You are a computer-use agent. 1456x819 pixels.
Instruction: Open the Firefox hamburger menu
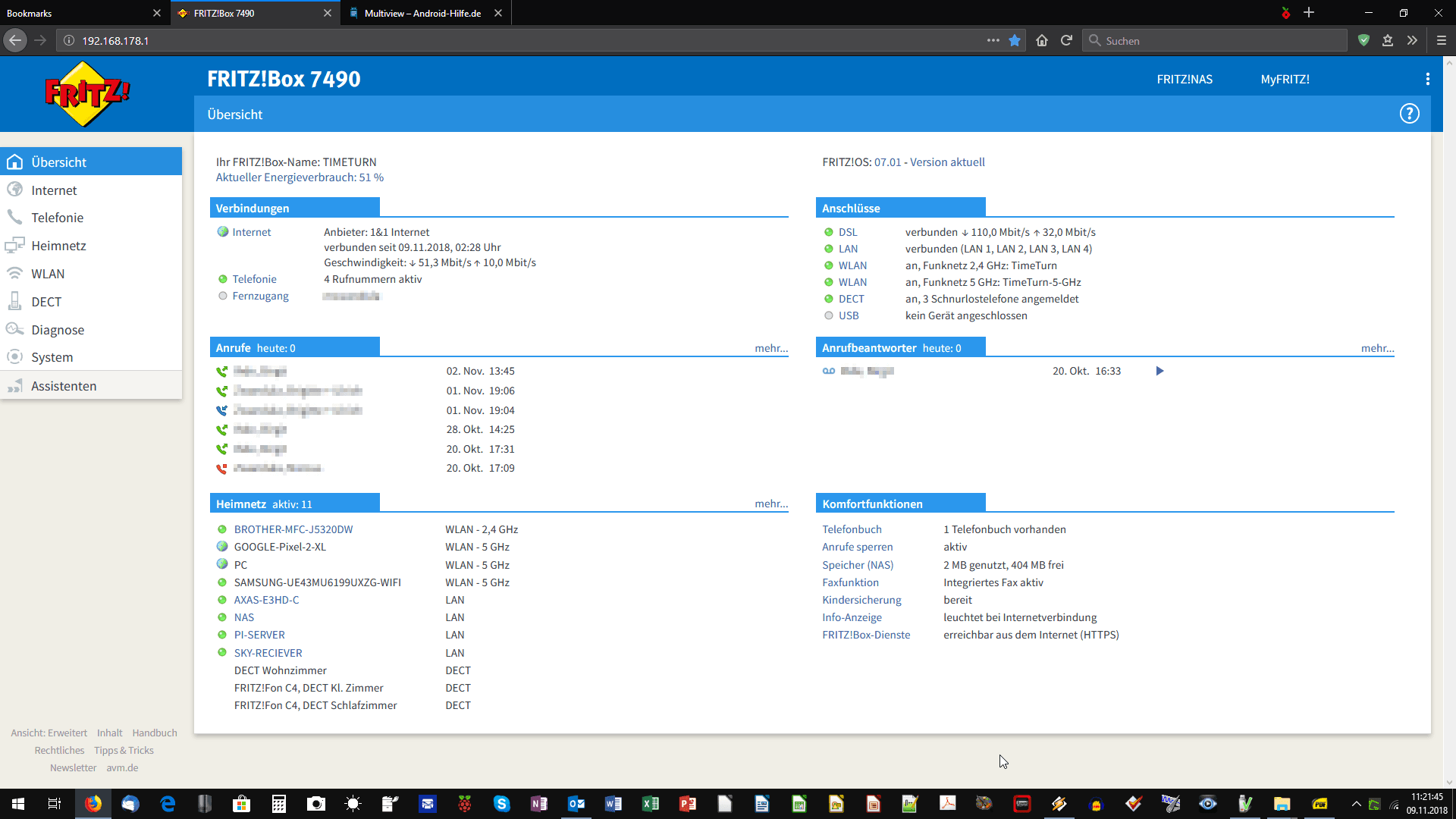(1441, 40)
